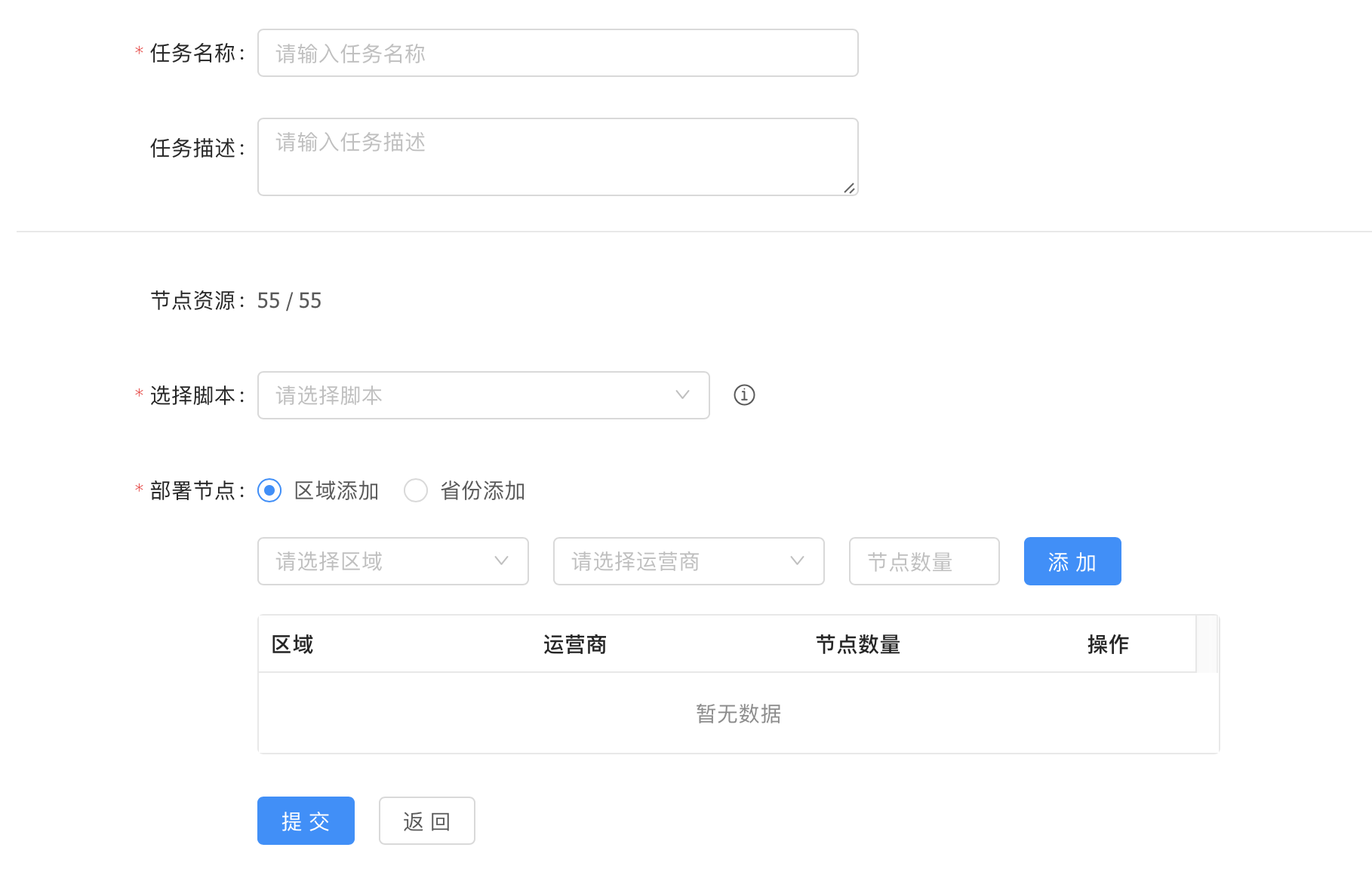Open the 请选择脚本 dropdown

tap(468, 395)
